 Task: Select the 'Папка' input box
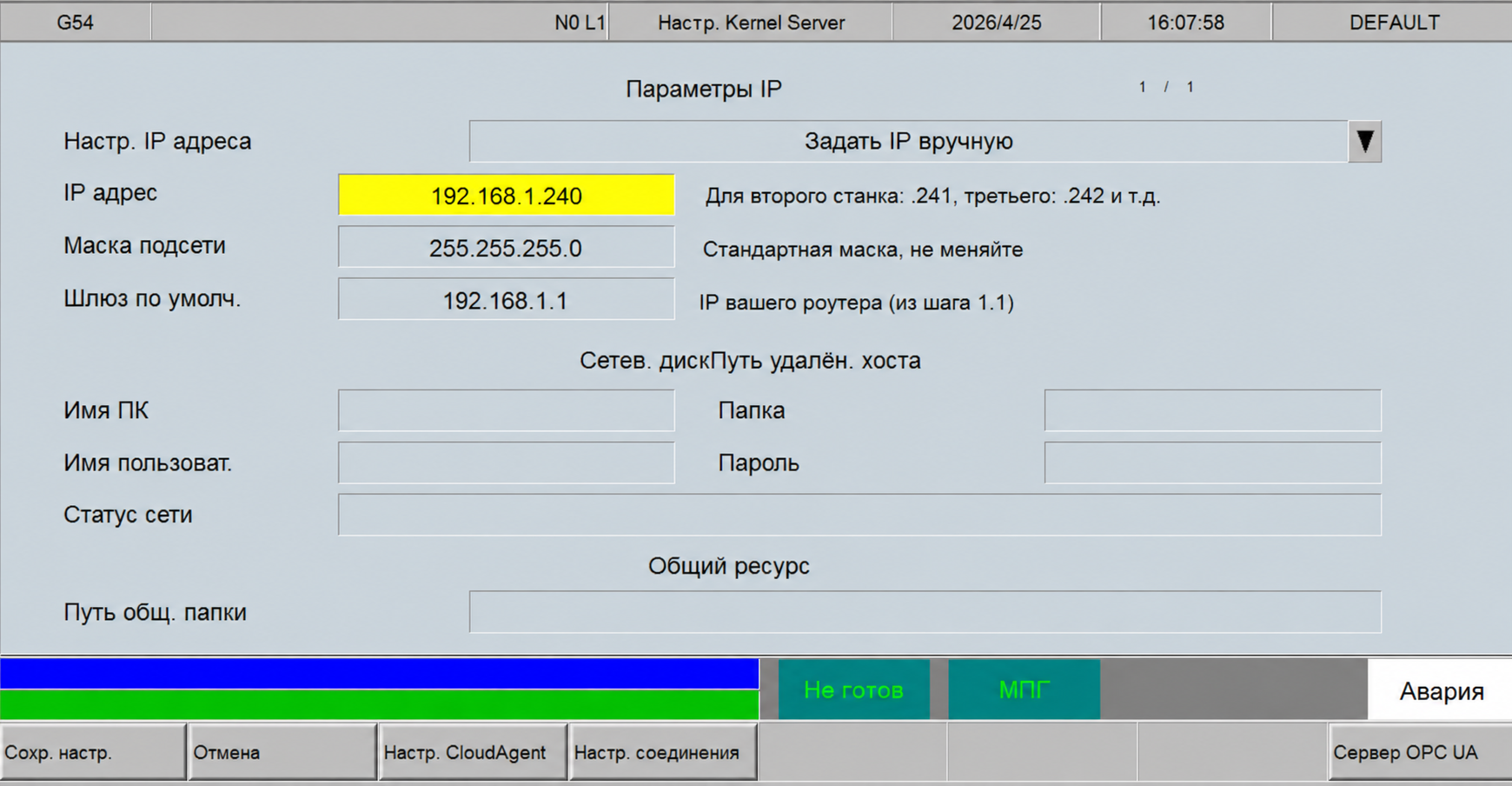1213,410
